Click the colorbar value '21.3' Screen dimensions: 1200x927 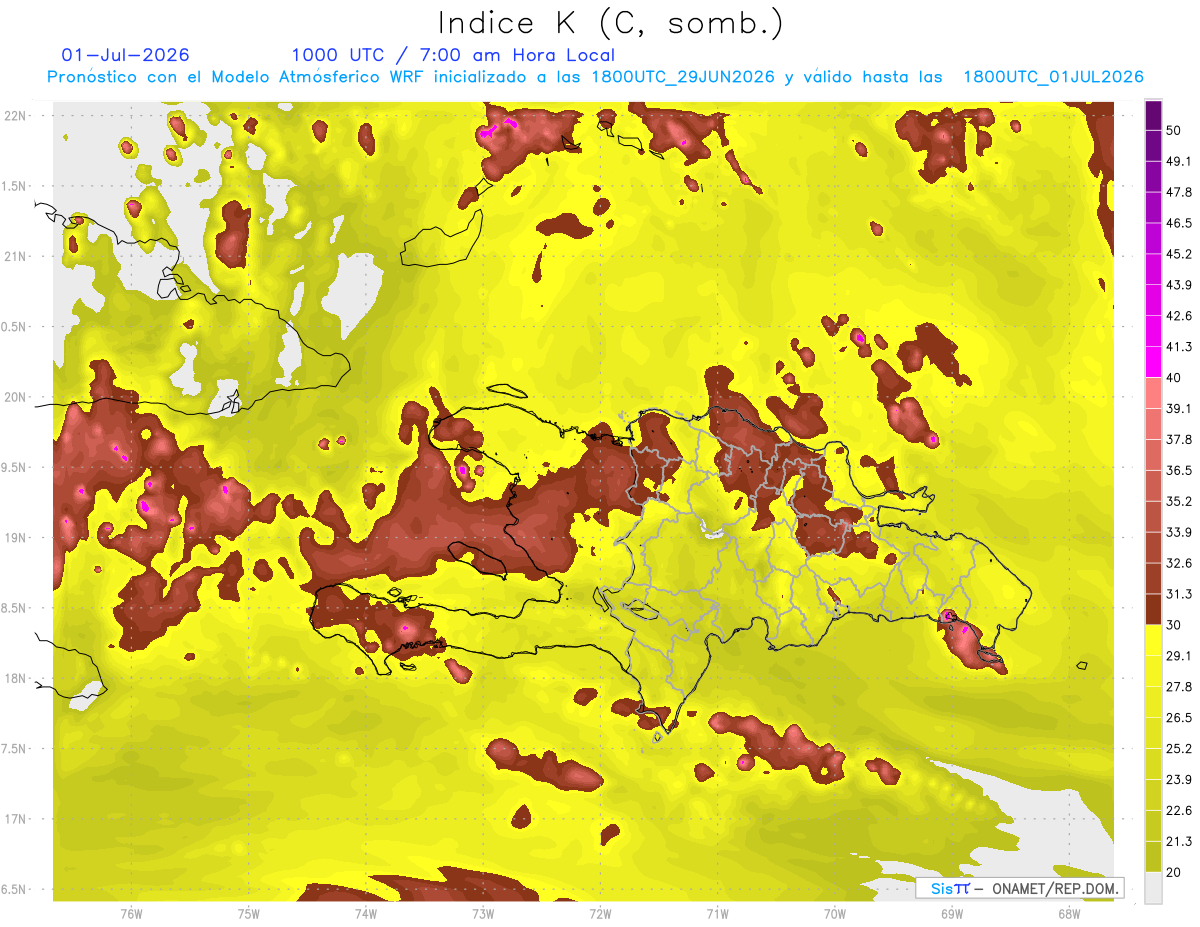[1178, 841]
